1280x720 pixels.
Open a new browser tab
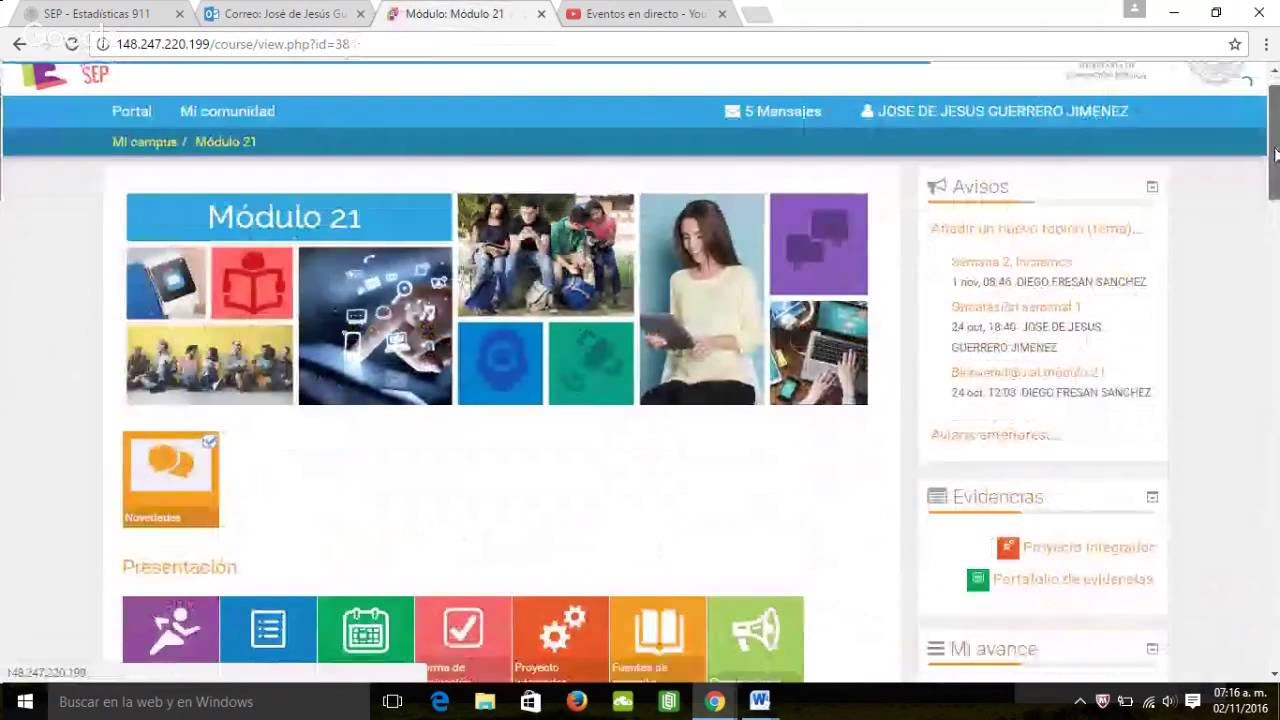(757, 14)
